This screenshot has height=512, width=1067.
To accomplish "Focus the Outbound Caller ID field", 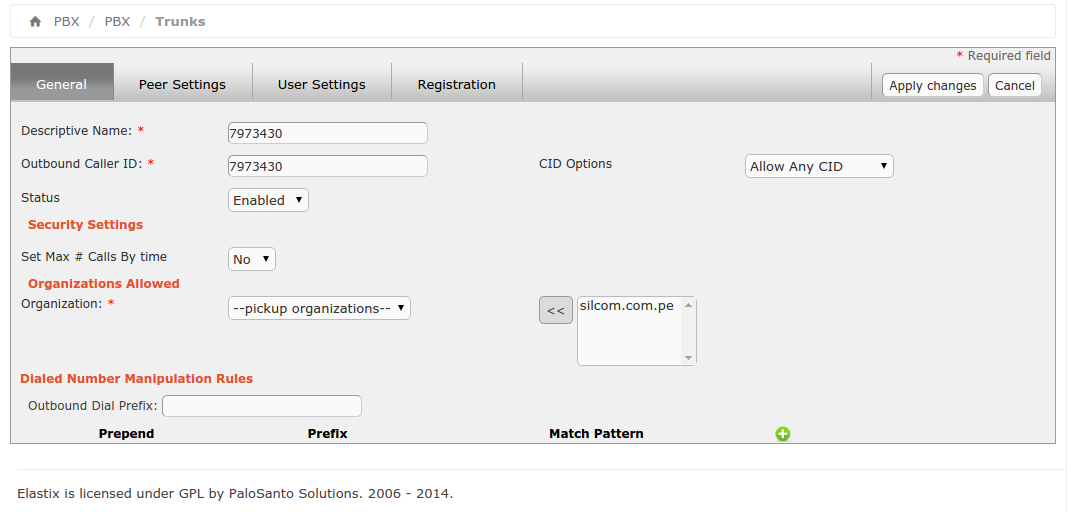I will pyautogui.click(x=328, y=166).
